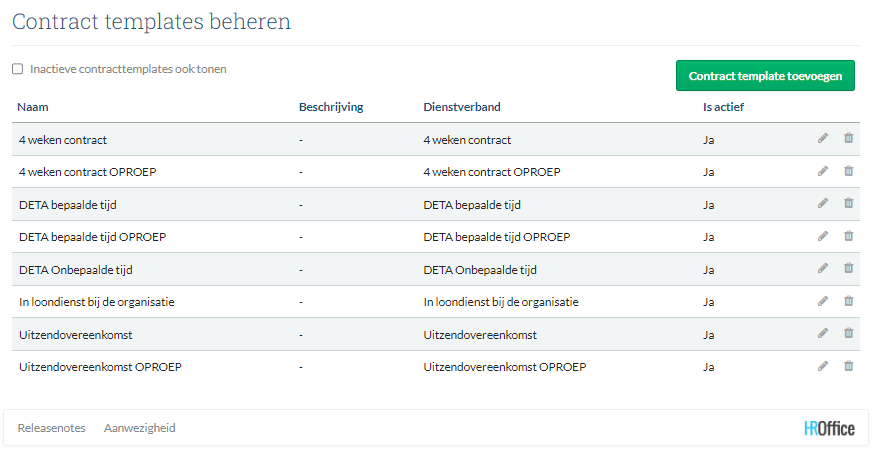Edit the 4 weken contract OPROEP template
This screenshot has width=881, height=464.
click(x=823, y=171)
